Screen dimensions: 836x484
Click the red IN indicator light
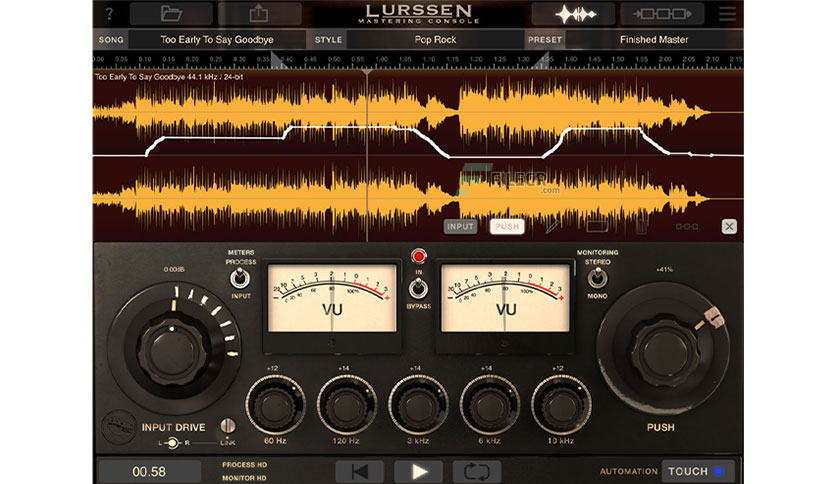(x=419, y=256)
